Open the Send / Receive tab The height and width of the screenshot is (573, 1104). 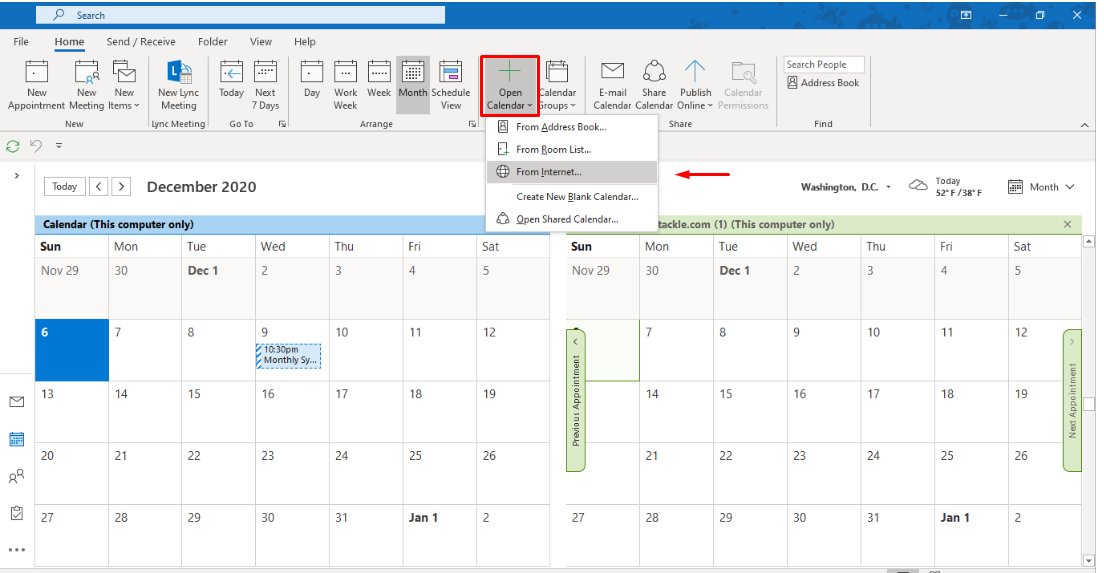[x=141, y=42]
